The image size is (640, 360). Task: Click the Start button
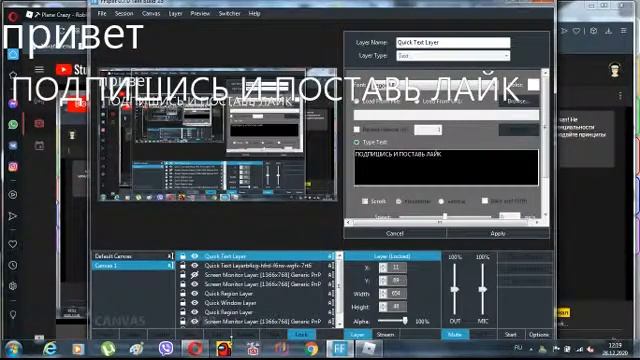click(511, 334)
